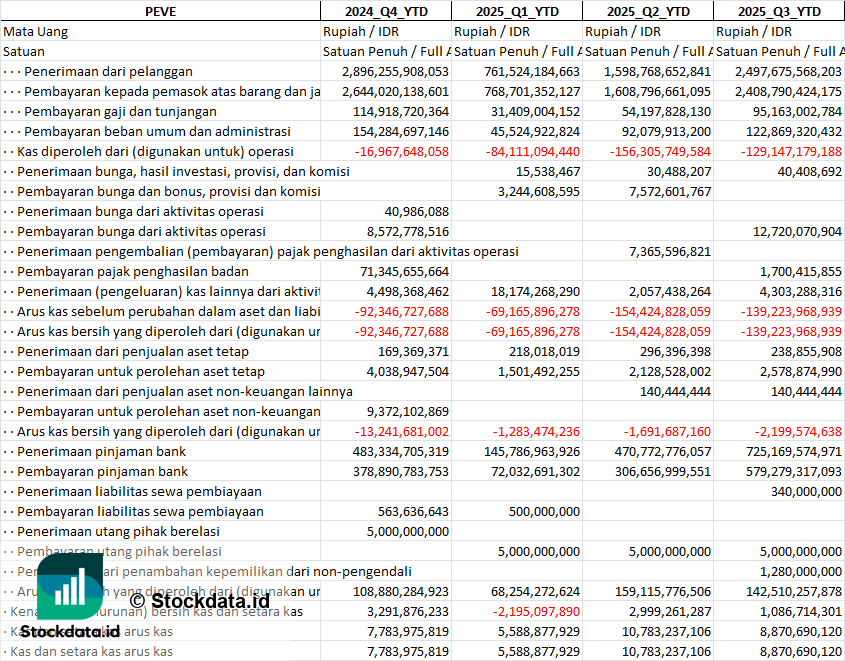Click value 483,334,705,319
The height and width of the screenshot is (661, 845).
(400, 451)
